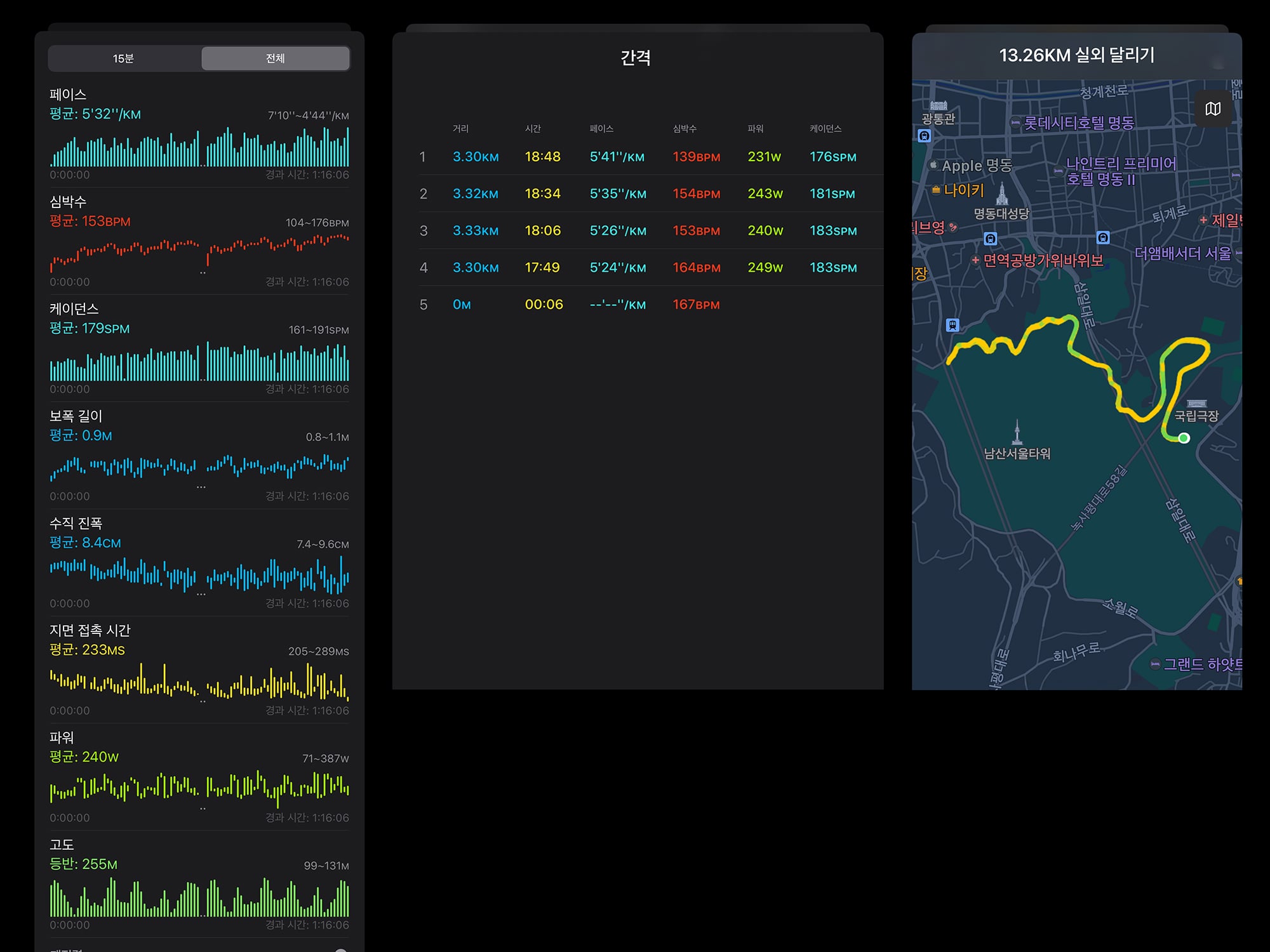
Task: Open the 페이스 pace bar chart
Action: [x=199, y=147]
